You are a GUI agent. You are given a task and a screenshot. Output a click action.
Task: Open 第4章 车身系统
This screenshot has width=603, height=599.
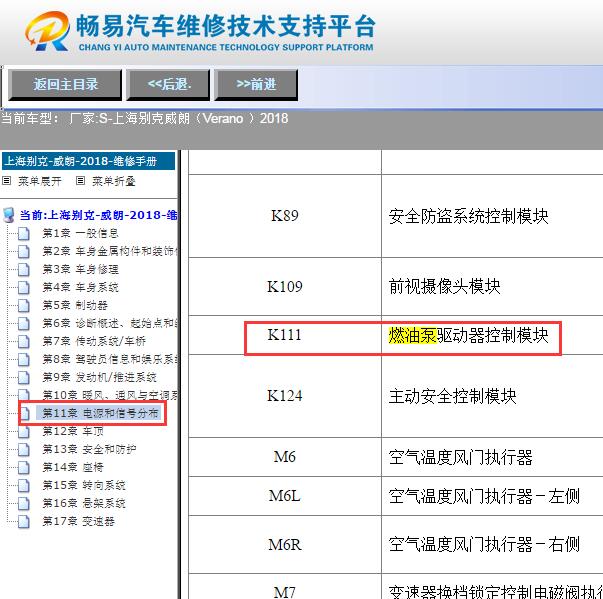pos(80,288)
